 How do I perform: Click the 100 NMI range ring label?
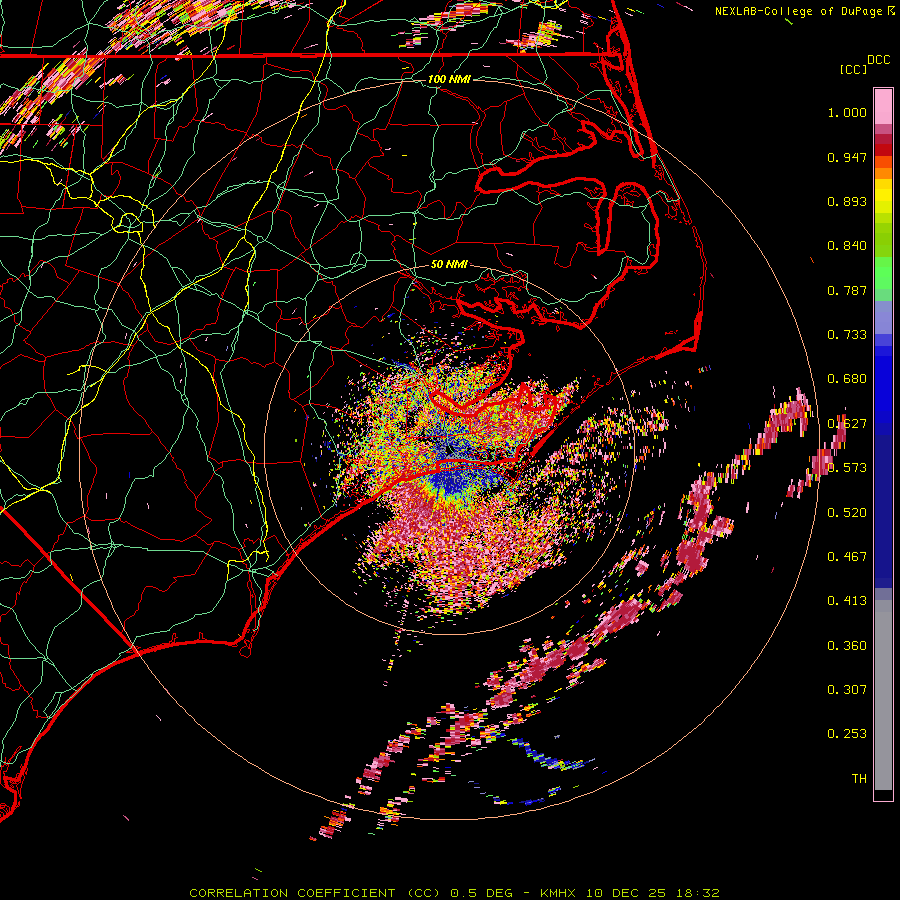pos(449,79)
